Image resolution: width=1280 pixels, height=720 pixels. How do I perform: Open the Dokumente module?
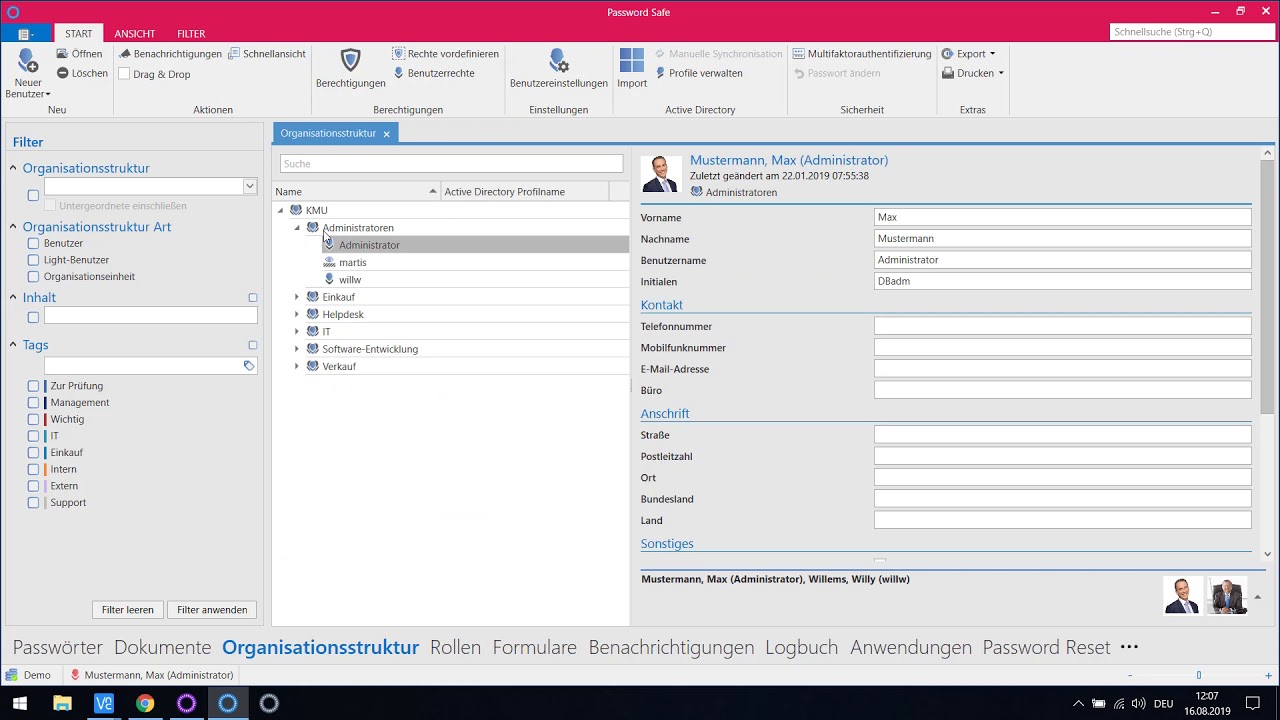coord(163,647)
